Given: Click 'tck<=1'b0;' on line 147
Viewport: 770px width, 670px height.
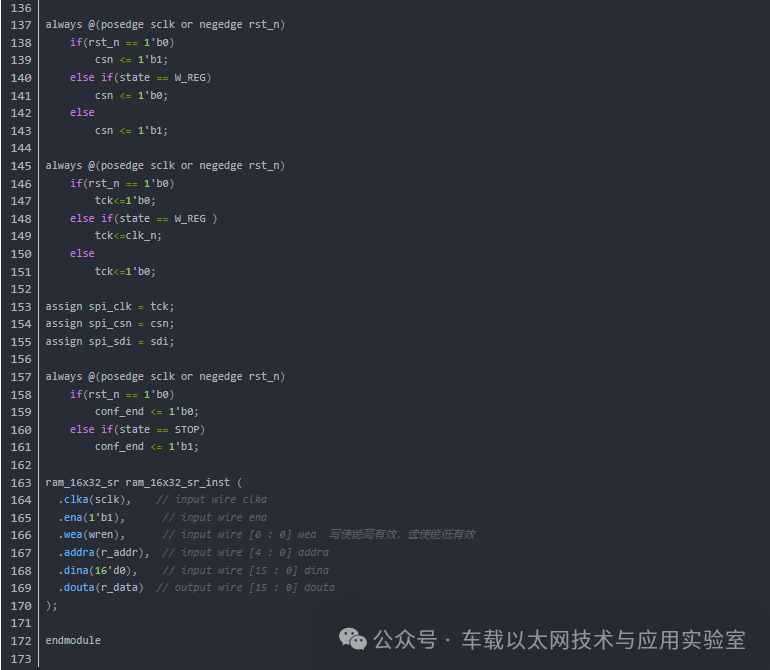Looking at the screenshot, I should pos(125,200).
